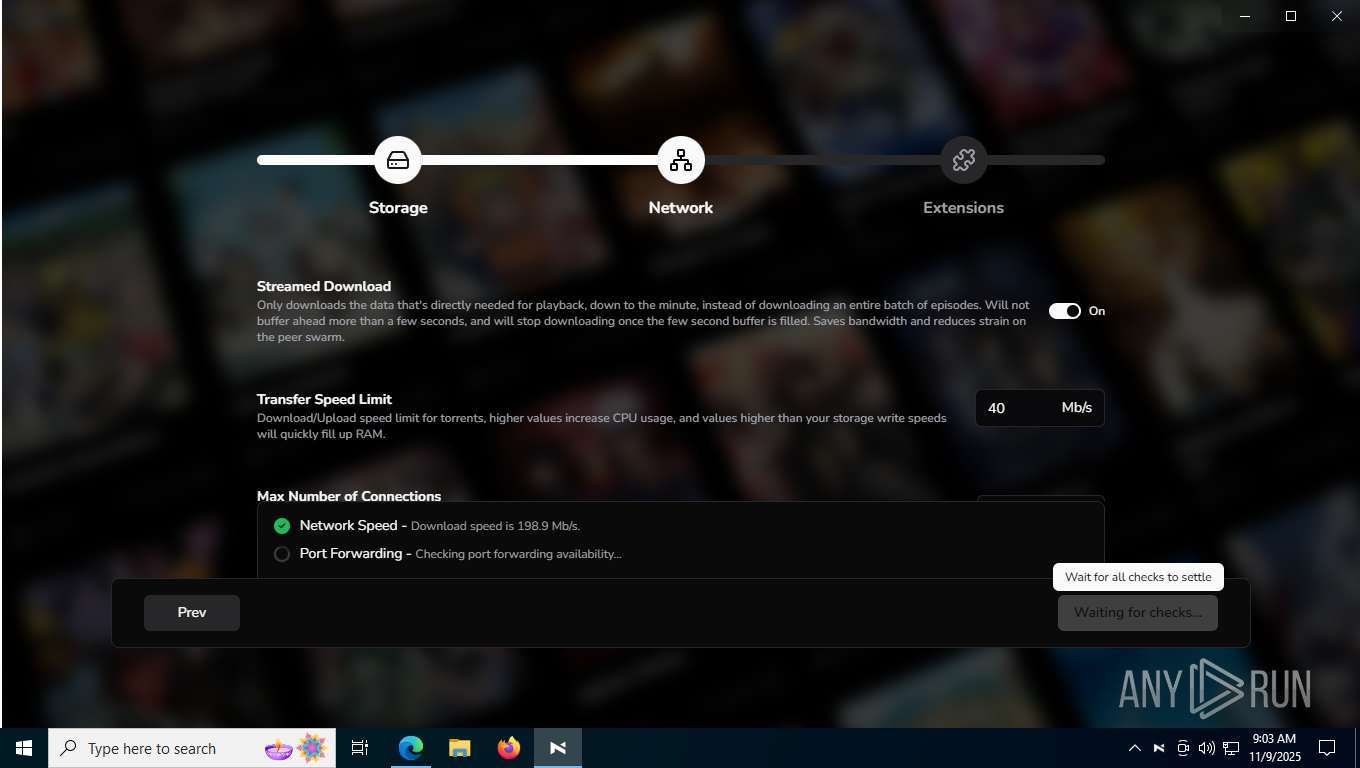1360x768 pixels.
Task: Click the camera meet-now tray icon
Action: coord(1183,748)
